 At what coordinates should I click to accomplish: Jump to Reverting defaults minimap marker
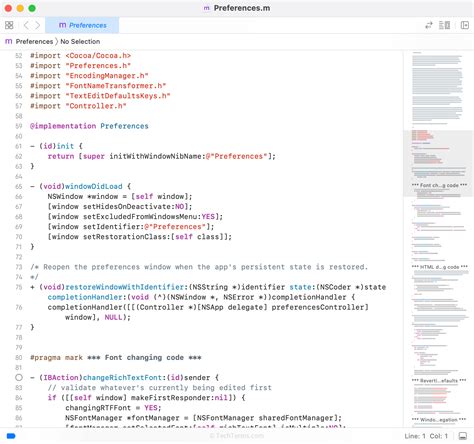coord(439,380)
